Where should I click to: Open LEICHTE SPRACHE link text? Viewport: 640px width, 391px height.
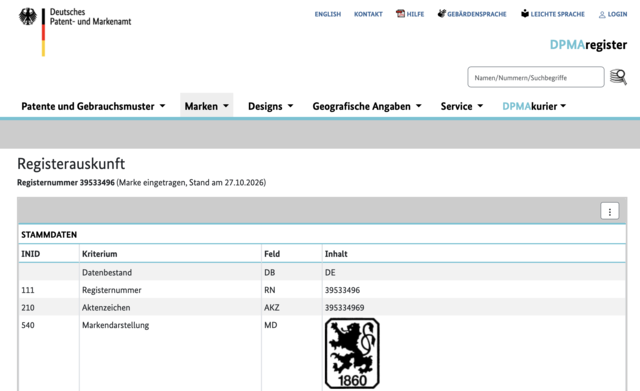(558, 14)
